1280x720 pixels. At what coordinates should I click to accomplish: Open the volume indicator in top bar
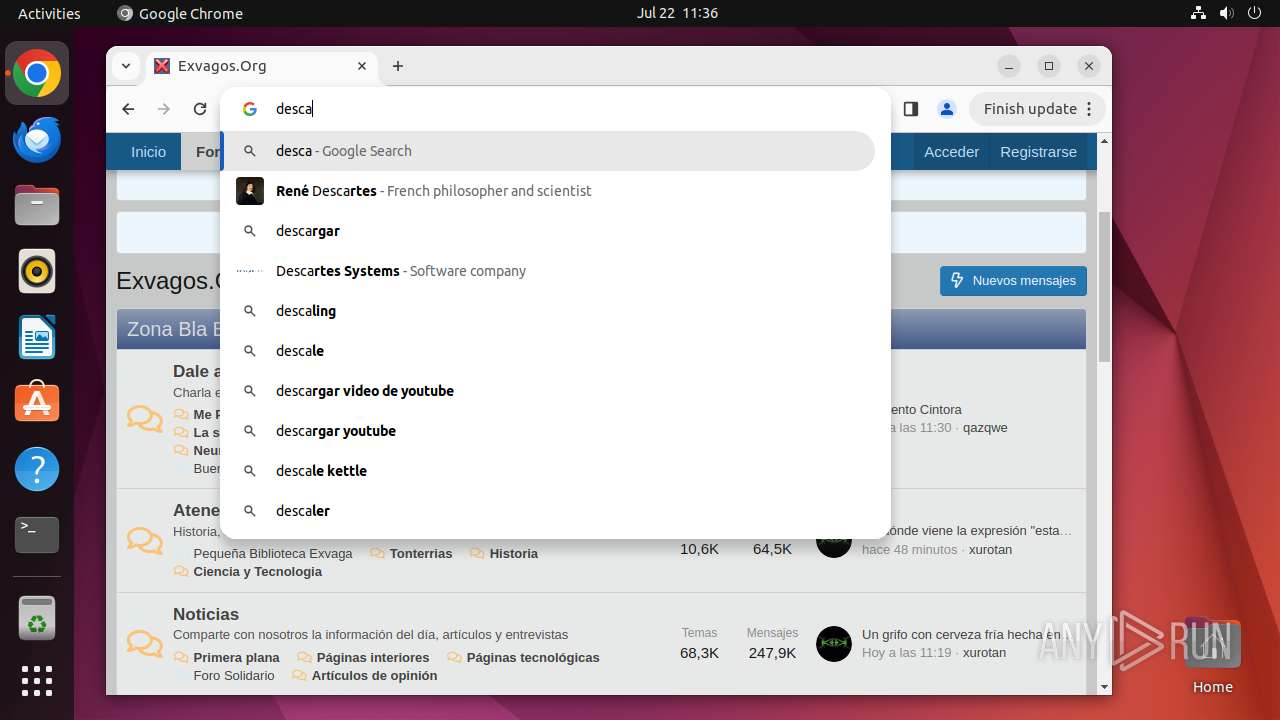[x=1227, y=13]
